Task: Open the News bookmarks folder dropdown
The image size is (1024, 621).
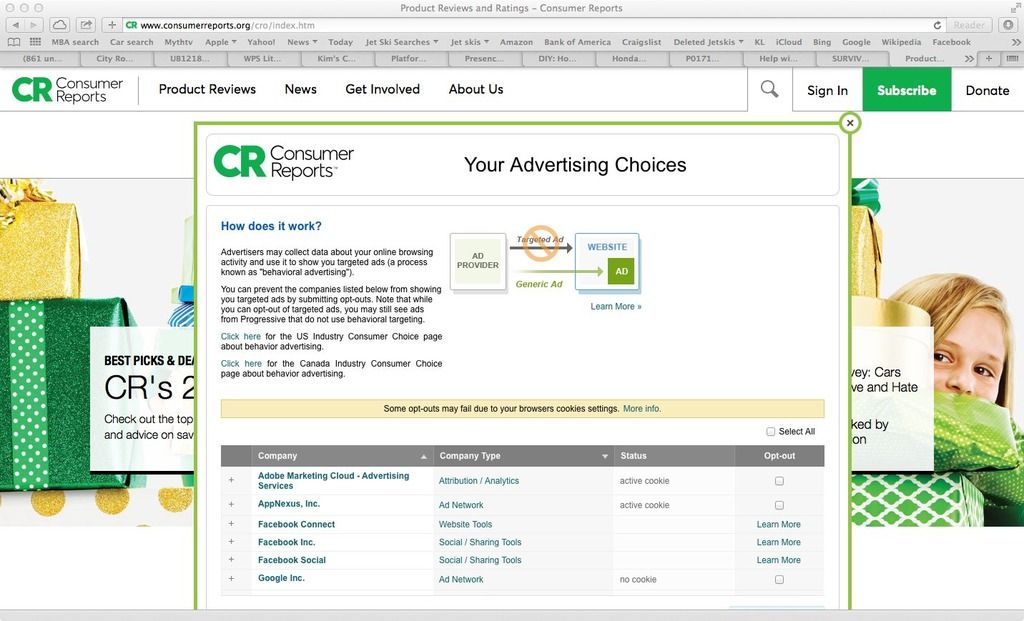Action: point(302,42)
